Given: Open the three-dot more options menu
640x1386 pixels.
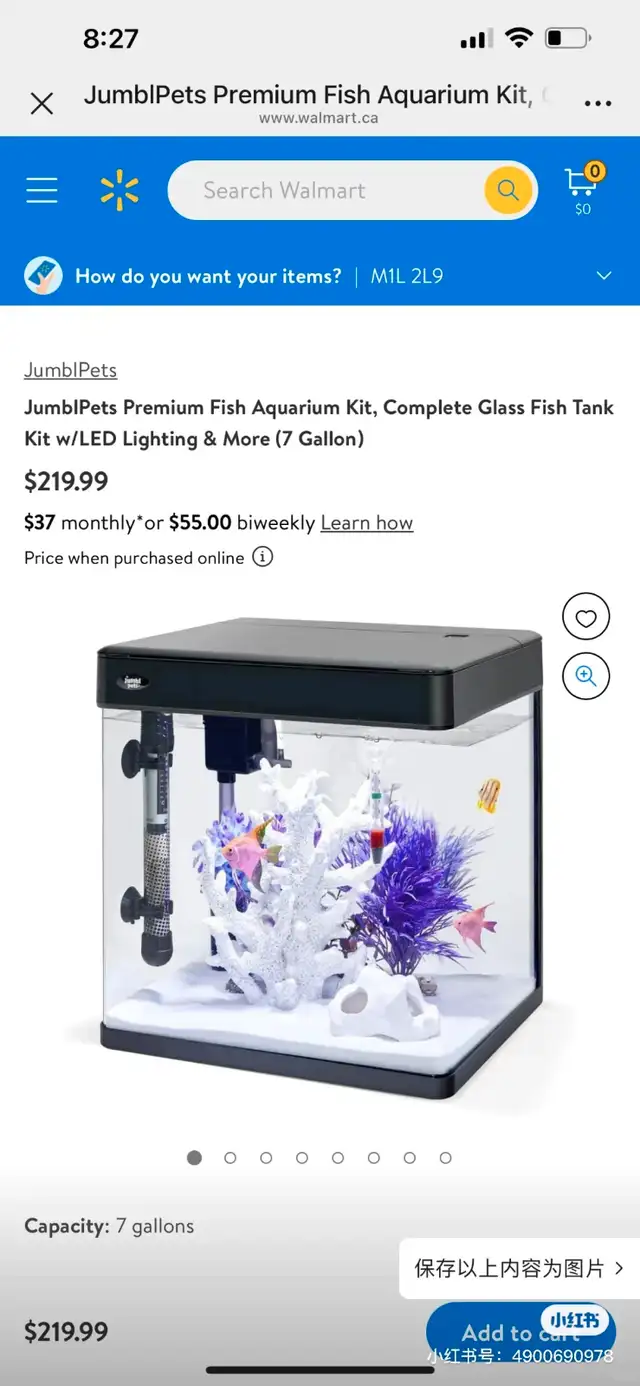Looking at the screenshot, I should point(598,104).
